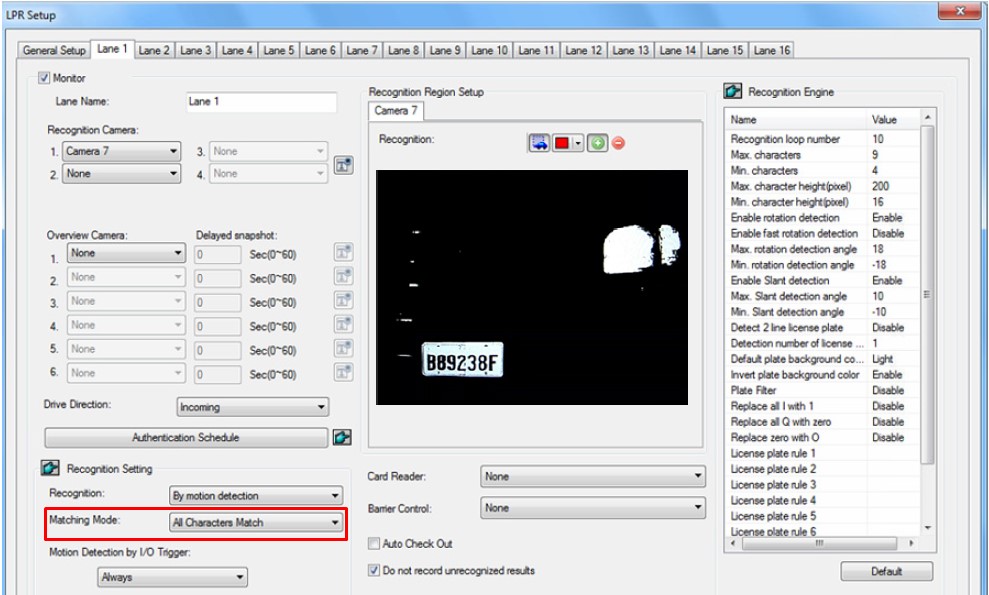This screenshot has height=595, width=989.
Task: Click the Authentication Schedule button
Action: click(x=186, y=437)
